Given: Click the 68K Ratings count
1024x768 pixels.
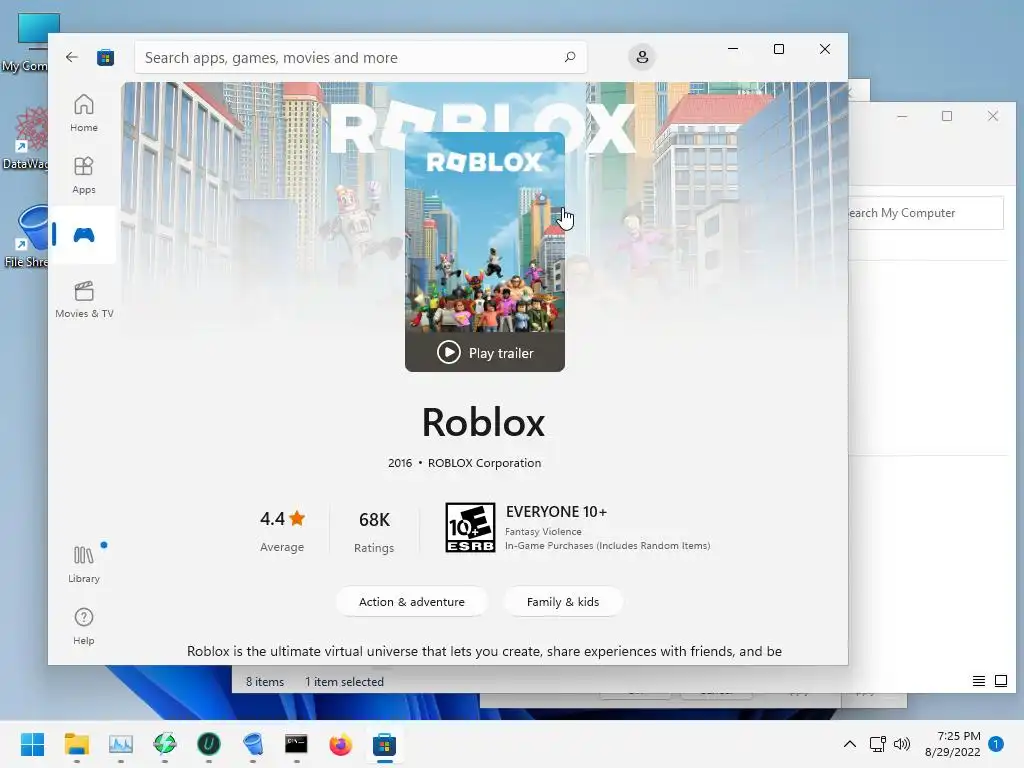Looking at the screenshot, I should point(374,532).
